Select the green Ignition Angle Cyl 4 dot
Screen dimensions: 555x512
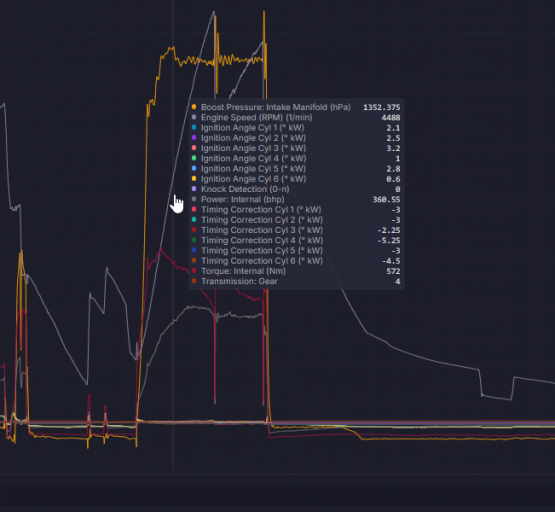tap(194, 158)
